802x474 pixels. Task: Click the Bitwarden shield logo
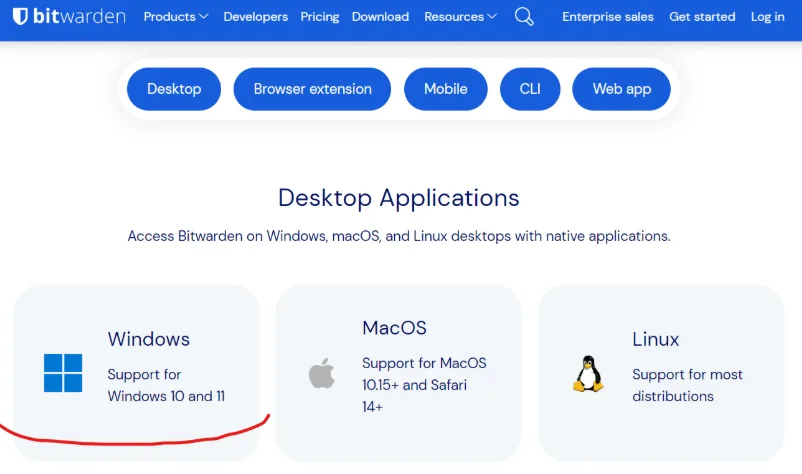pyautogui.click(x=20, y=17)
